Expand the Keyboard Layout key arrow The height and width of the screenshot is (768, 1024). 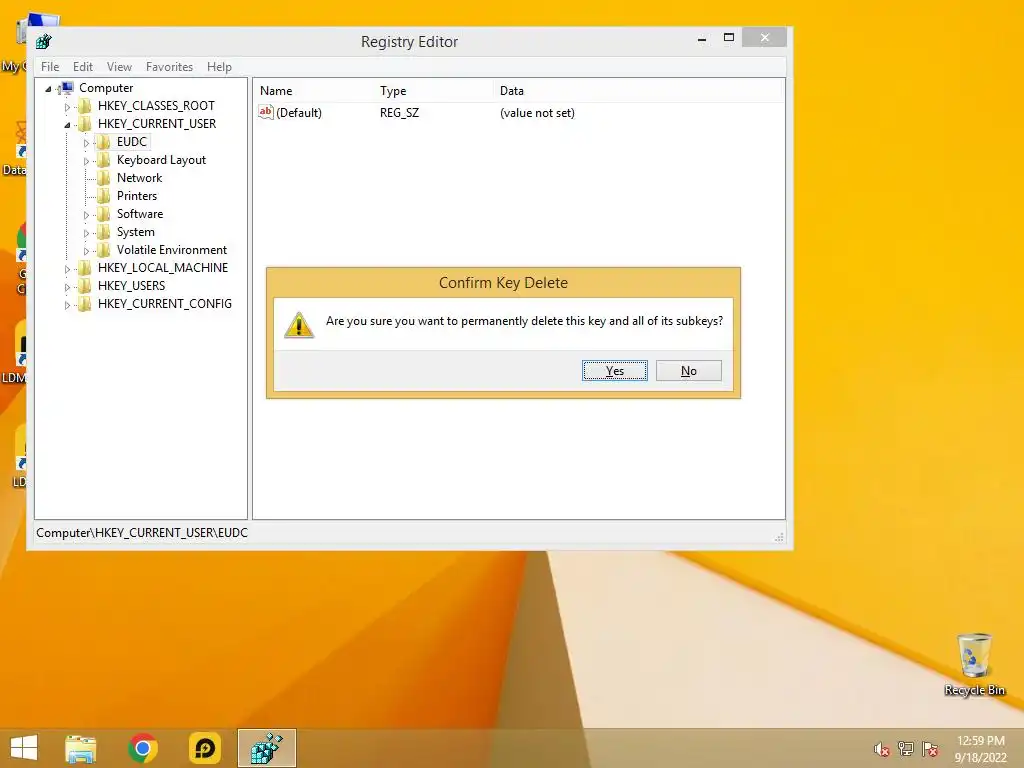86,161
